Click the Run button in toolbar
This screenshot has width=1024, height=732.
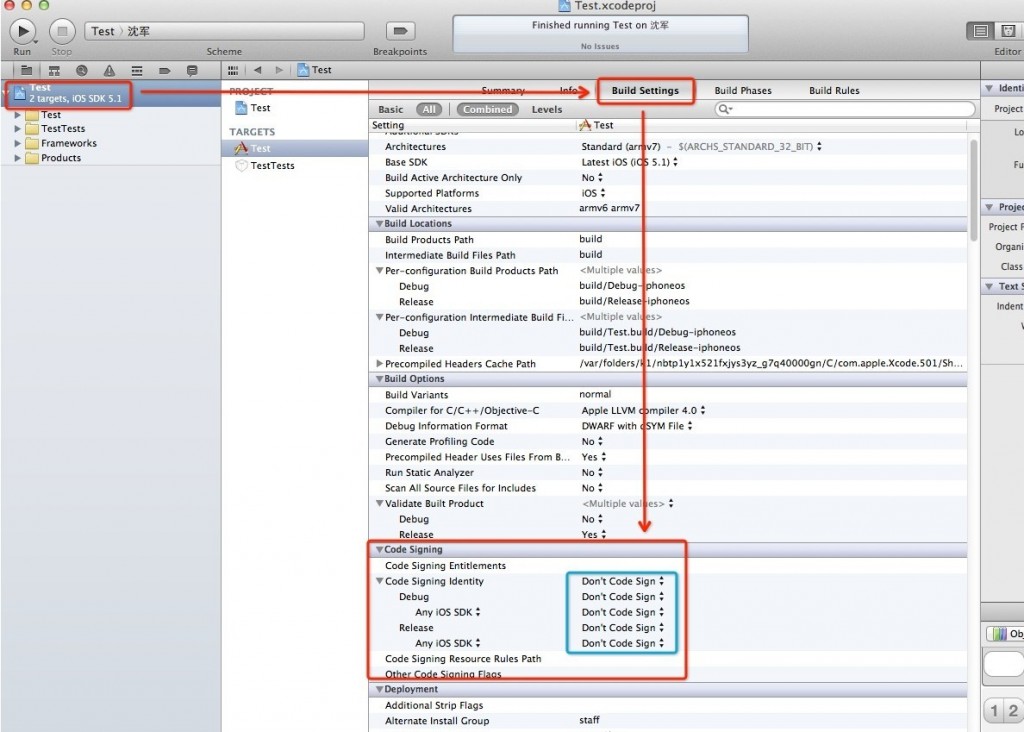click(22, 31)
